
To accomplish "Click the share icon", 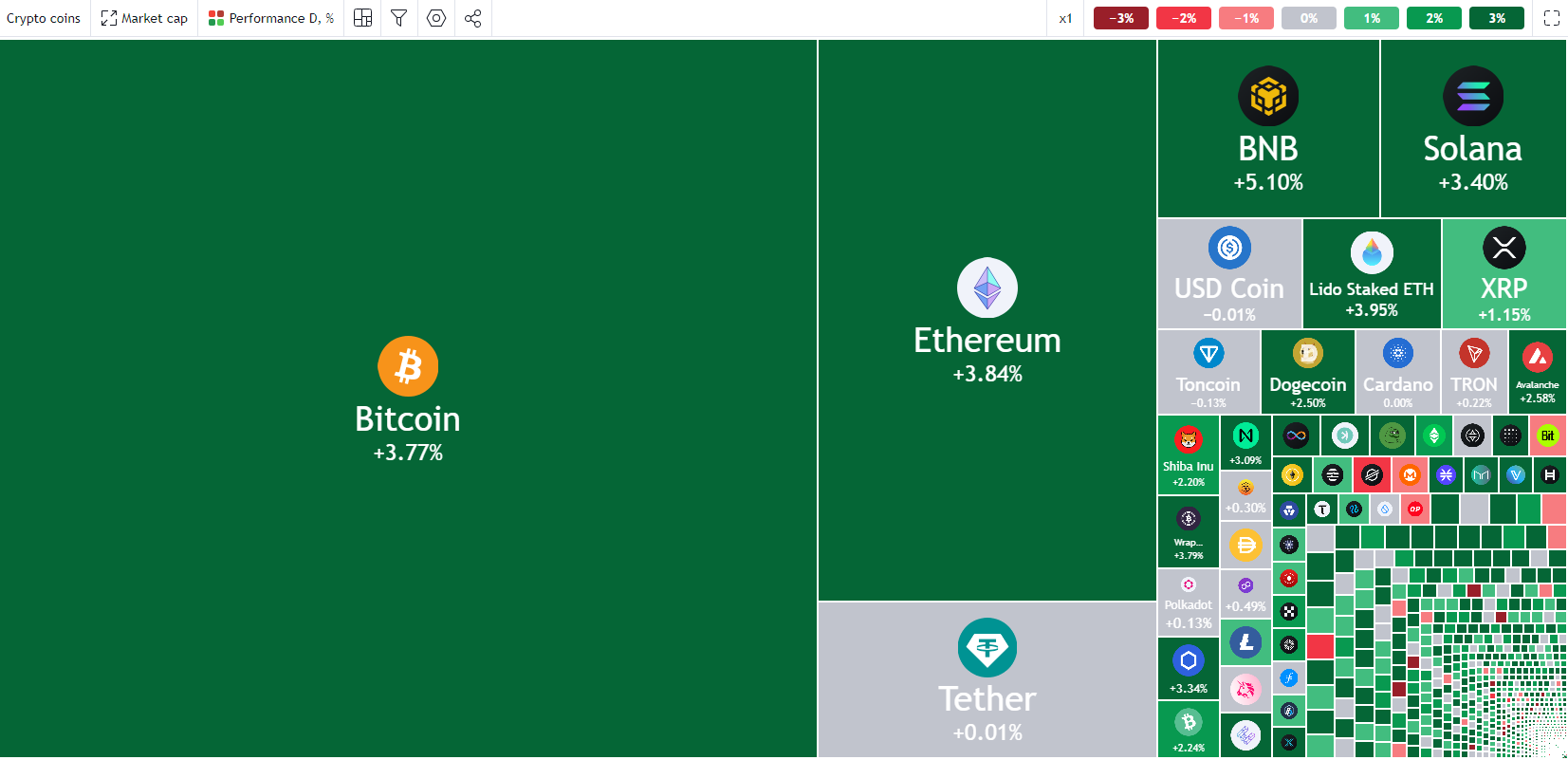I will tap(473, 18).
